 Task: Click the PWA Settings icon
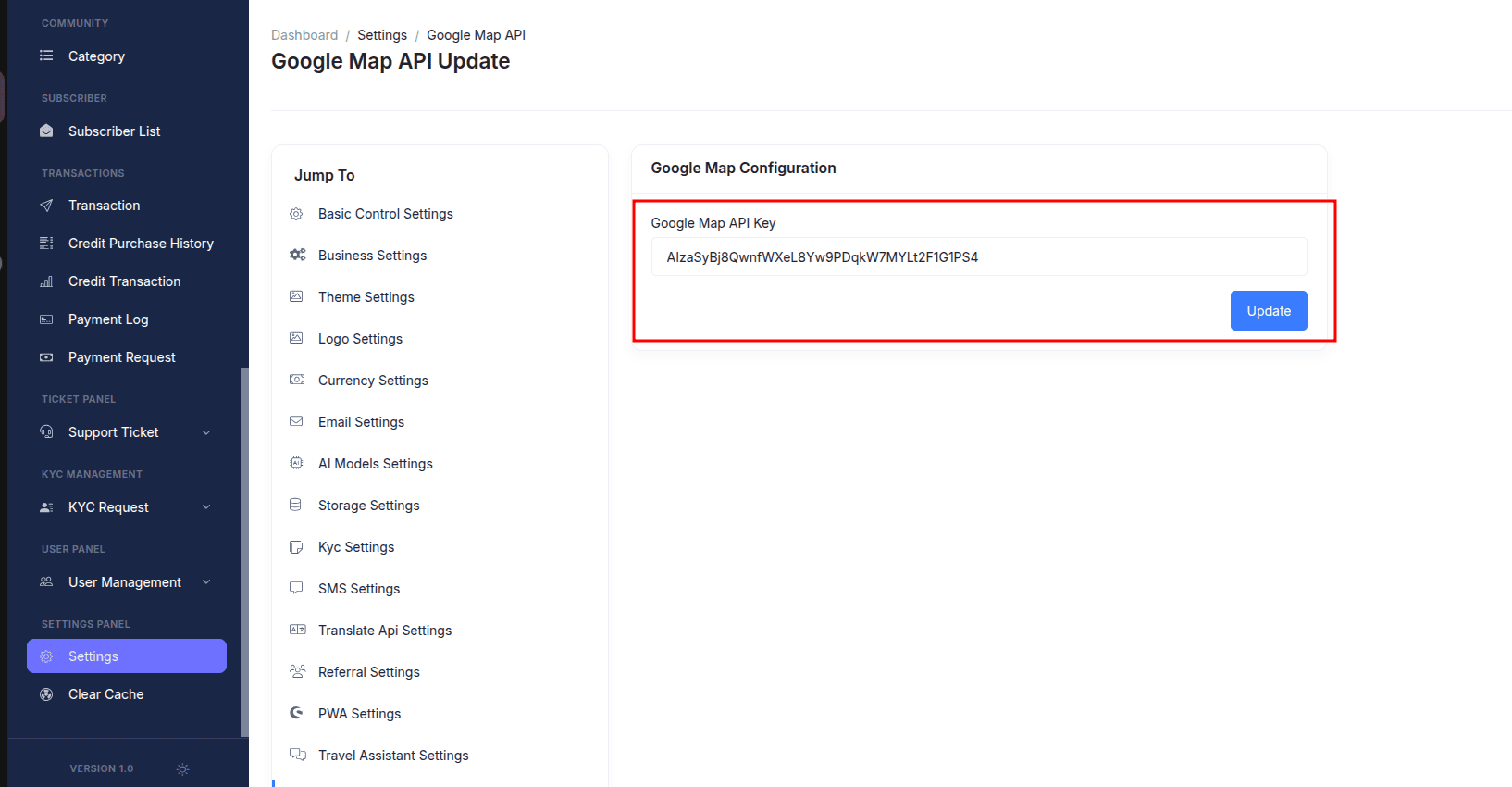coord(296,713)
